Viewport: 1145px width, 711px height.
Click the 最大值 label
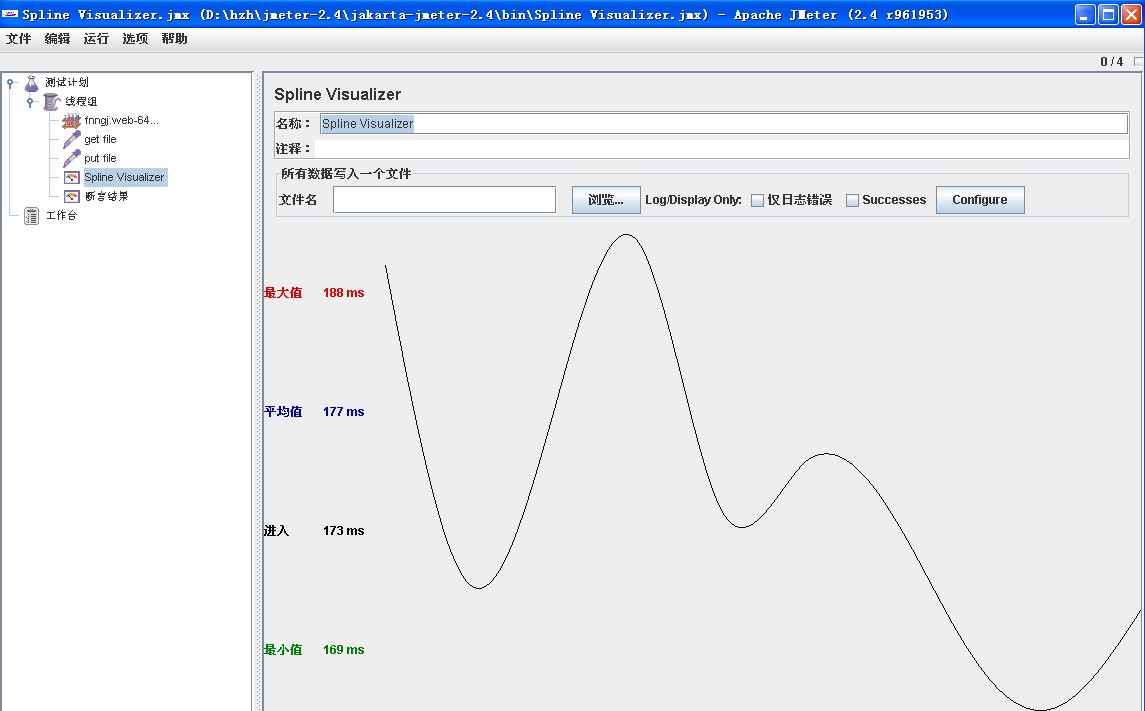pyautogui.click(x=283, y=293)
